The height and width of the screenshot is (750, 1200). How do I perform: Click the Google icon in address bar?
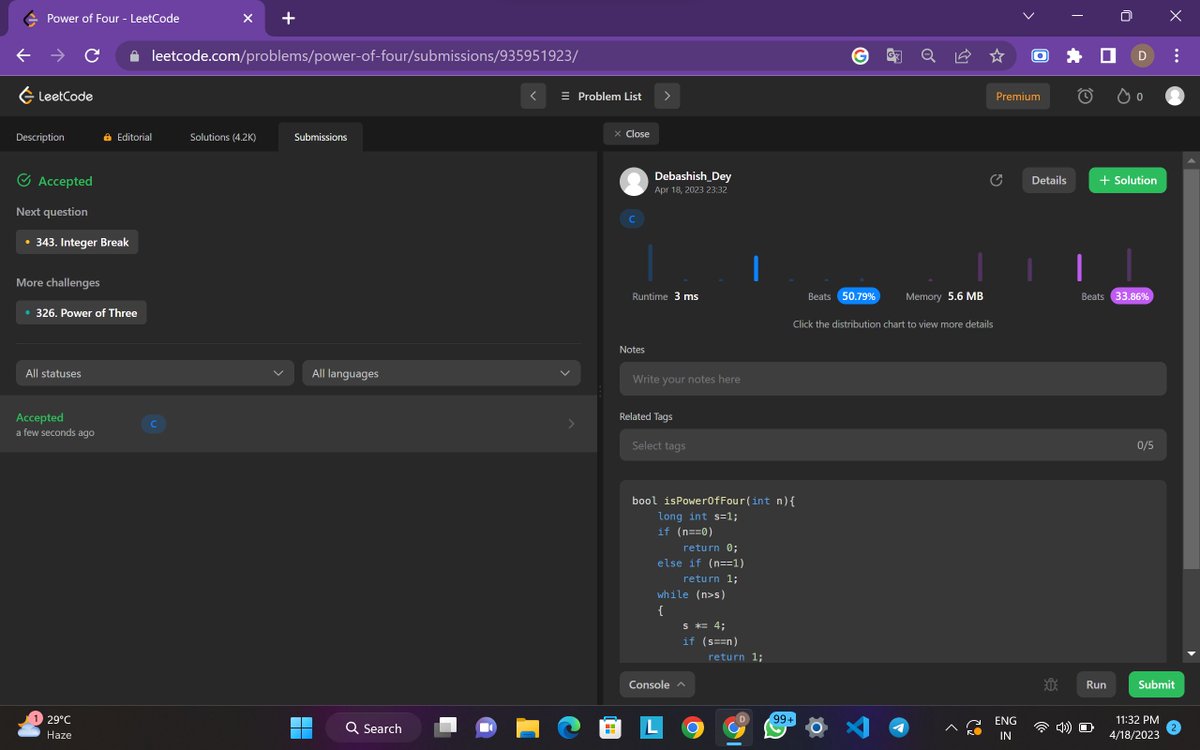pos(860,57)
